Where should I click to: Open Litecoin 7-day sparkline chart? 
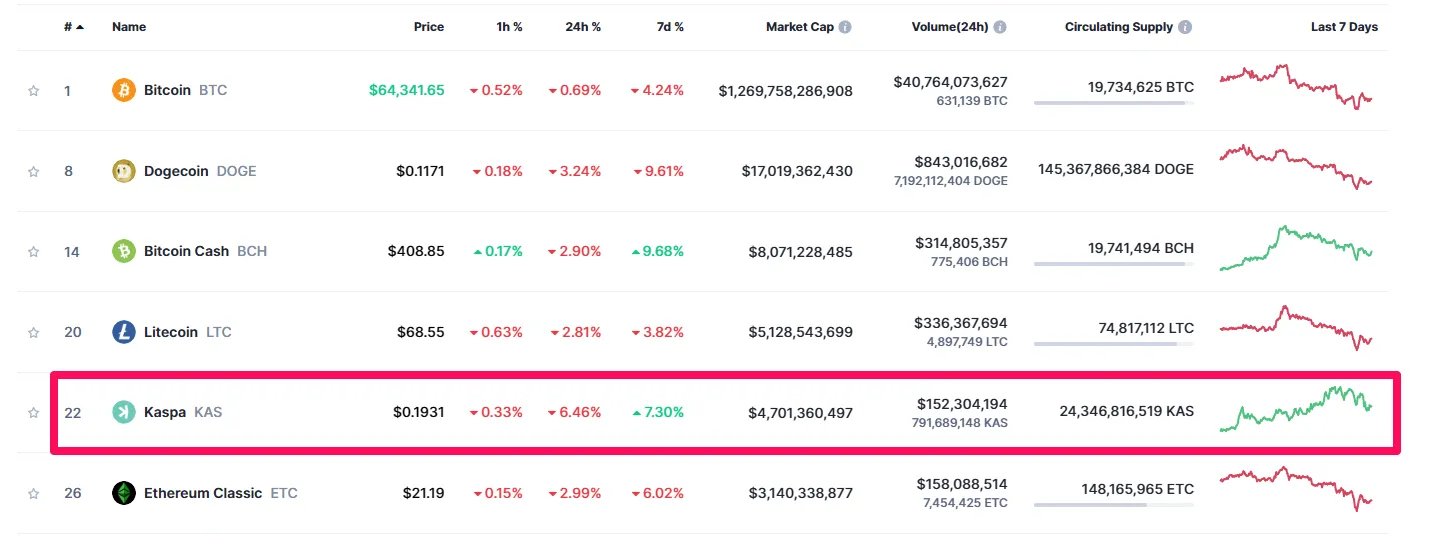1296,328
